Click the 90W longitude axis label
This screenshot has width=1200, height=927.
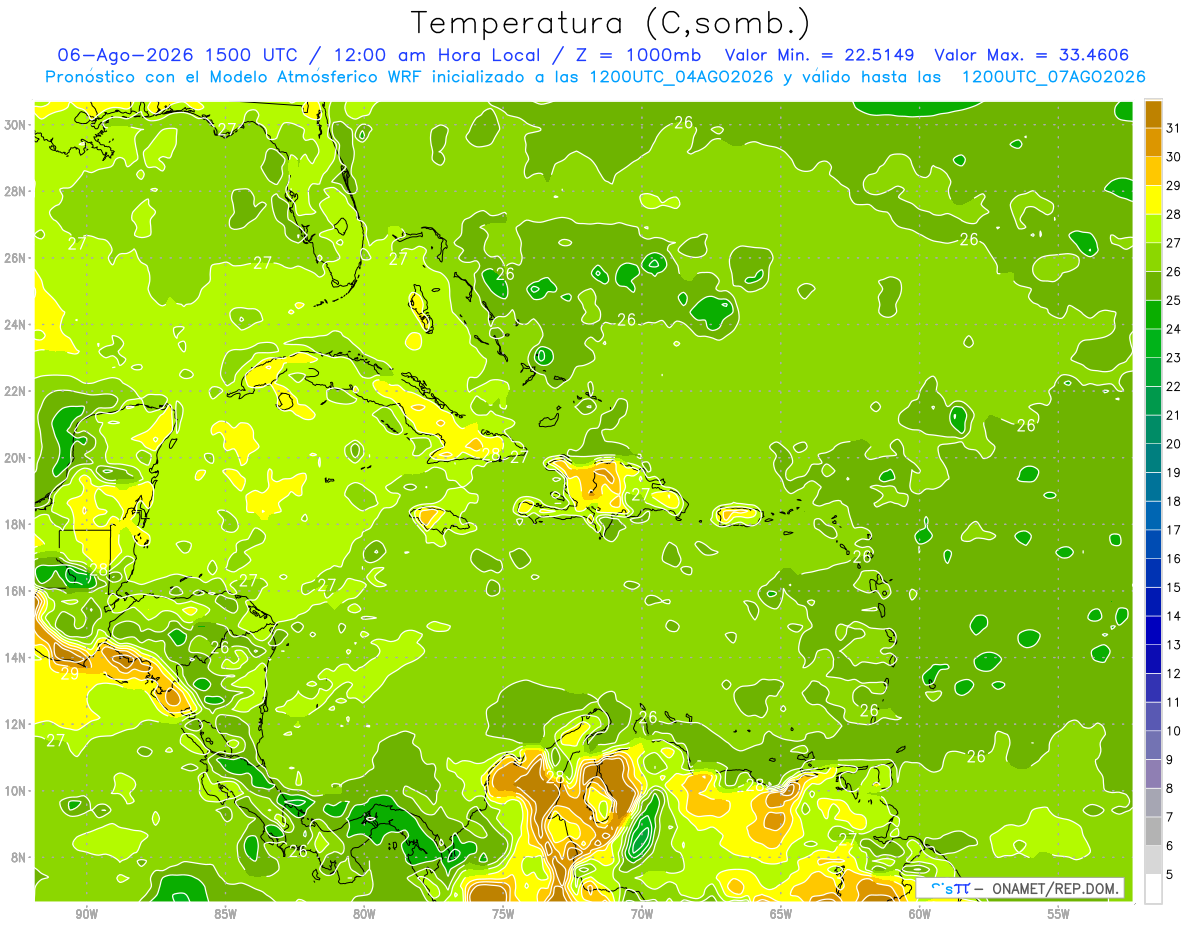(86, 914)
